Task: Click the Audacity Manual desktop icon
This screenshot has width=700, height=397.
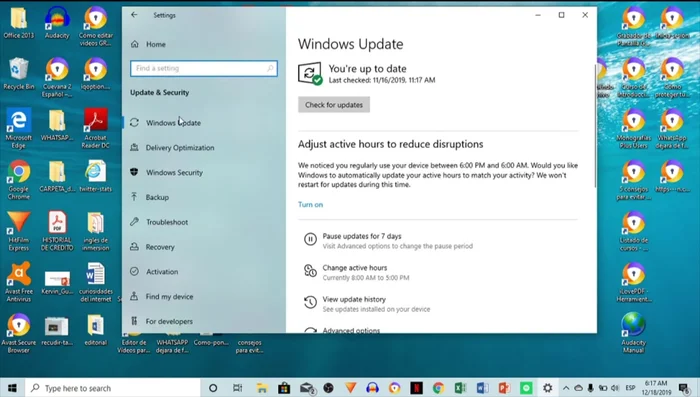Action: point(633,334)
